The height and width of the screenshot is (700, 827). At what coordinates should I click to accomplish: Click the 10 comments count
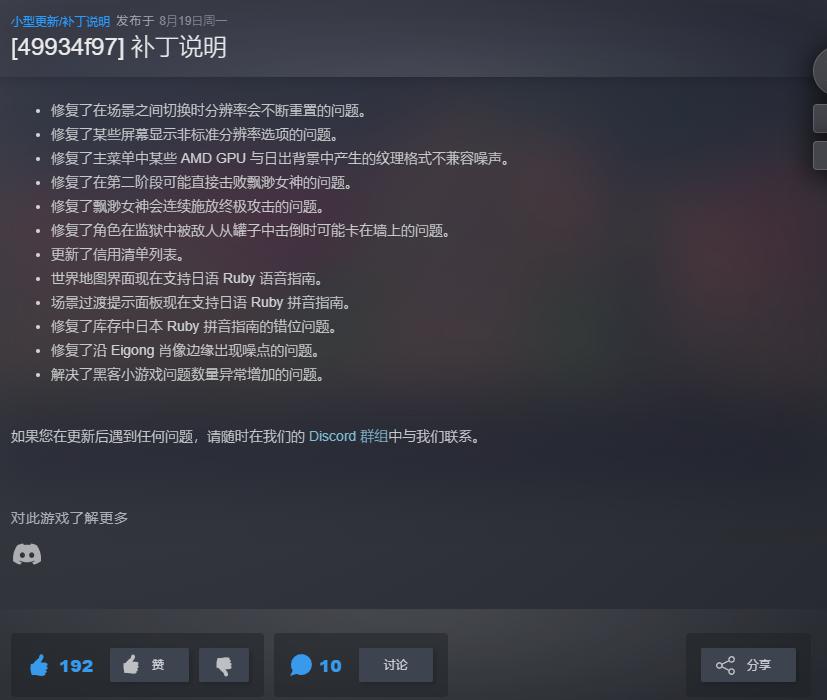coord(330,666)
